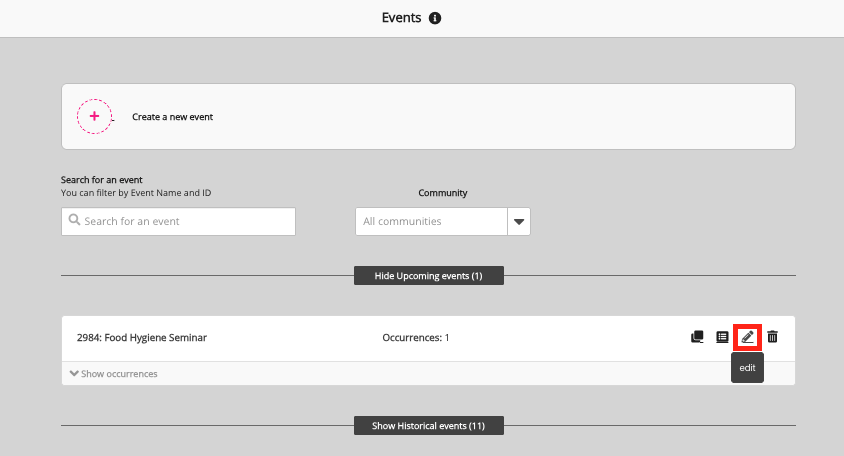Screen dimensions: 844x456
Task: Click the edit pencil icon
Action: [747, 337]
